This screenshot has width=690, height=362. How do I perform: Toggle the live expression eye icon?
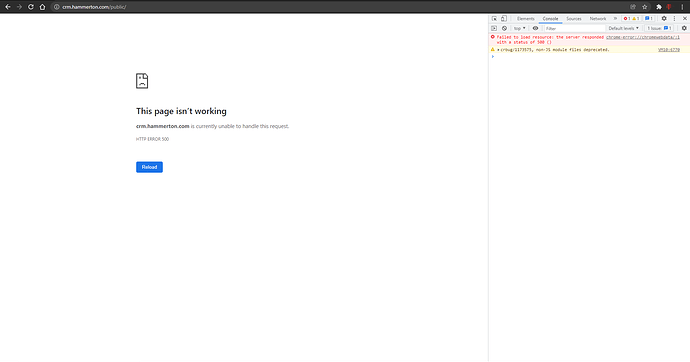(536, 28)
